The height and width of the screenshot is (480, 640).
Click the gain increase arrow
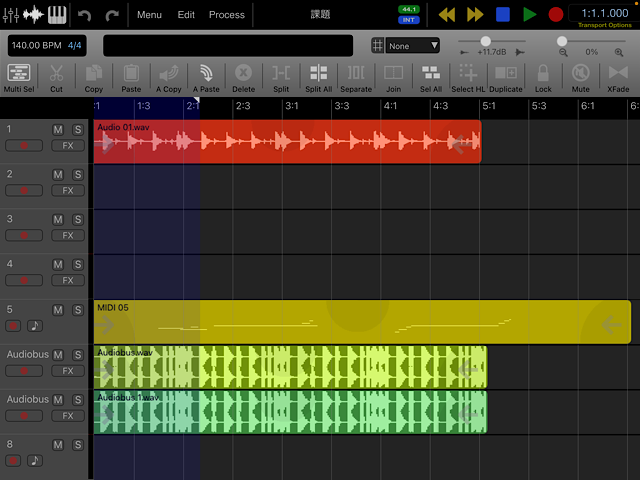520,52
